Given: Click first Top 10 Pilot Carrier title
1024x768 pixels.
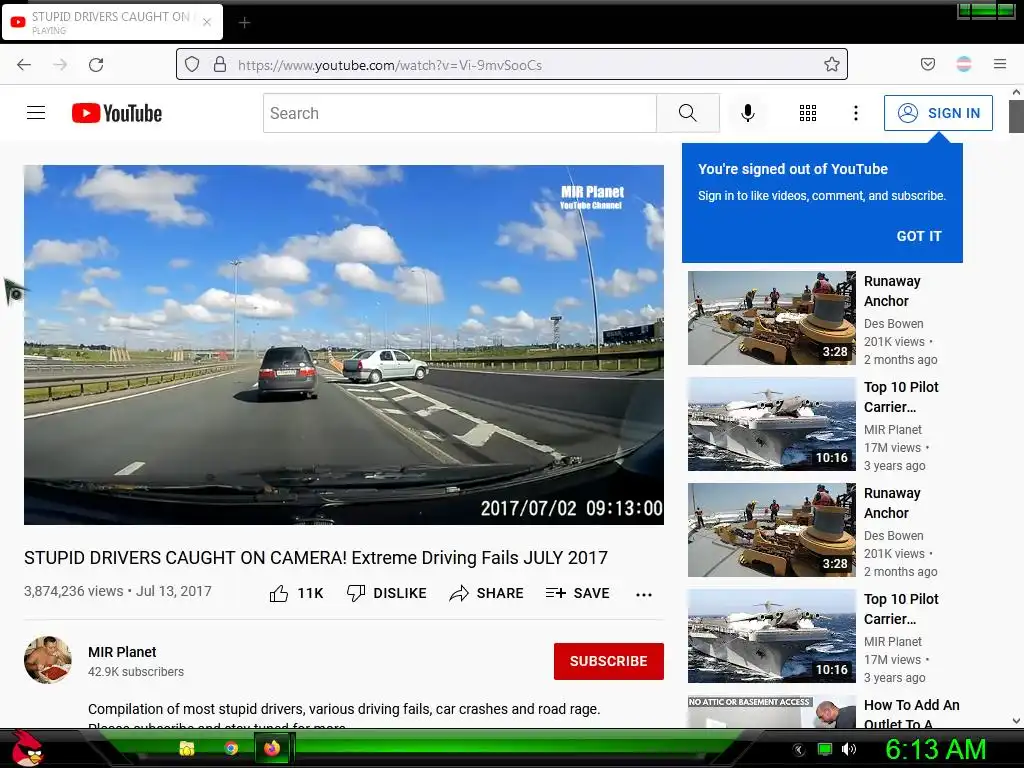Looking at the screenshot, I should (x=901, y=397).
